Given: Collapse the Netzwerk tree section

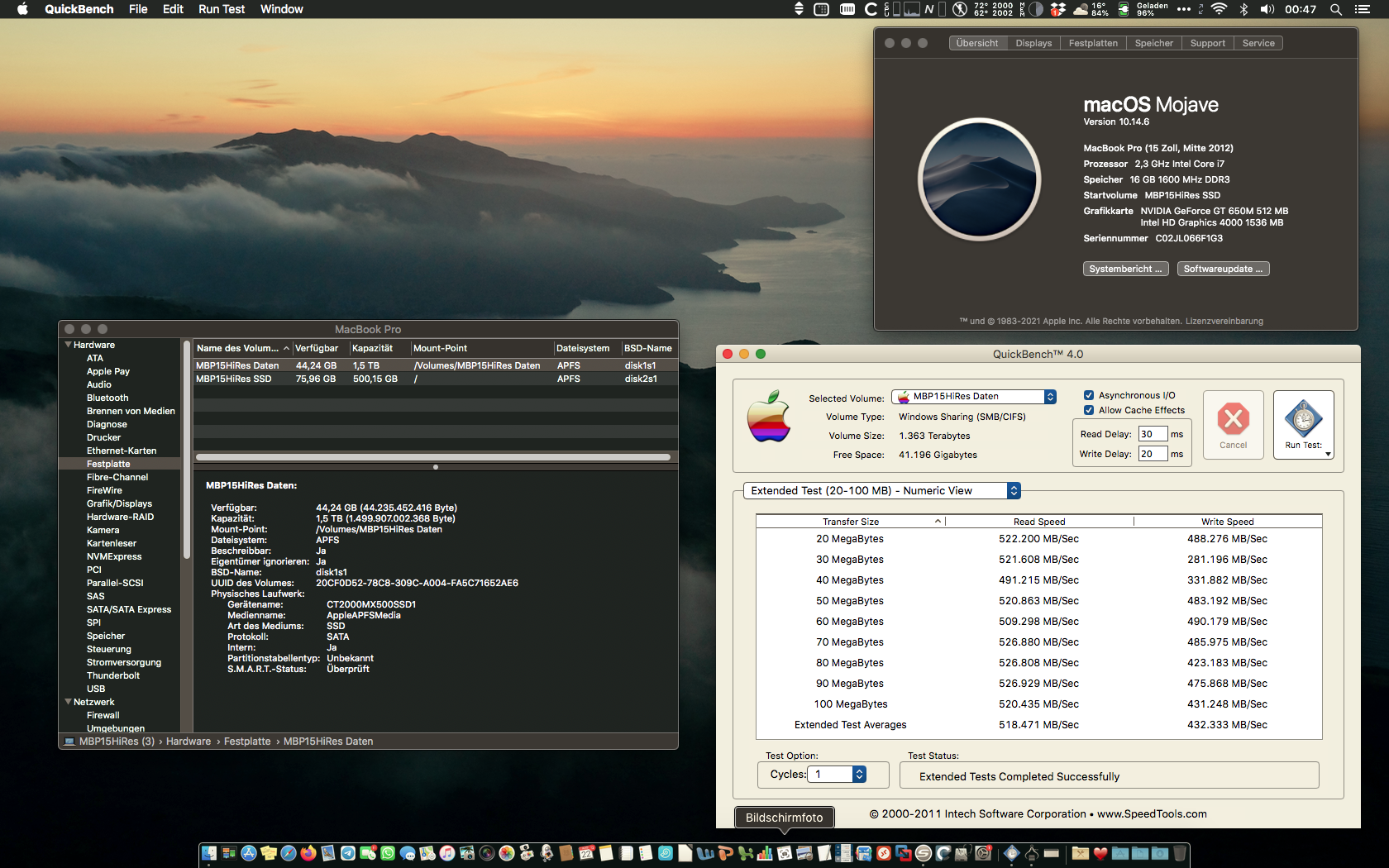Looking at the screenshot, I should click(68, 702).
